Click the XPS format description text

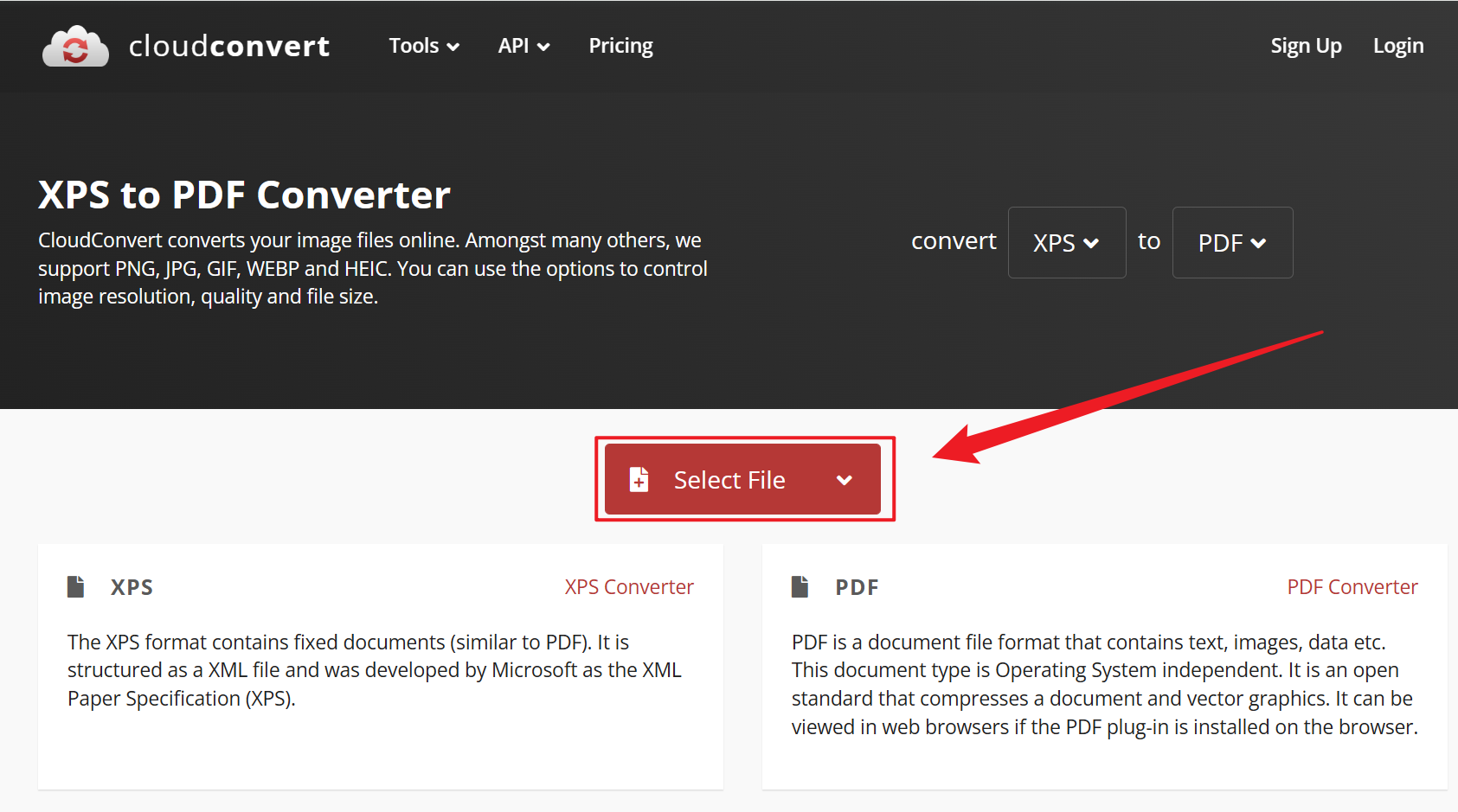(x=375, y=670)
